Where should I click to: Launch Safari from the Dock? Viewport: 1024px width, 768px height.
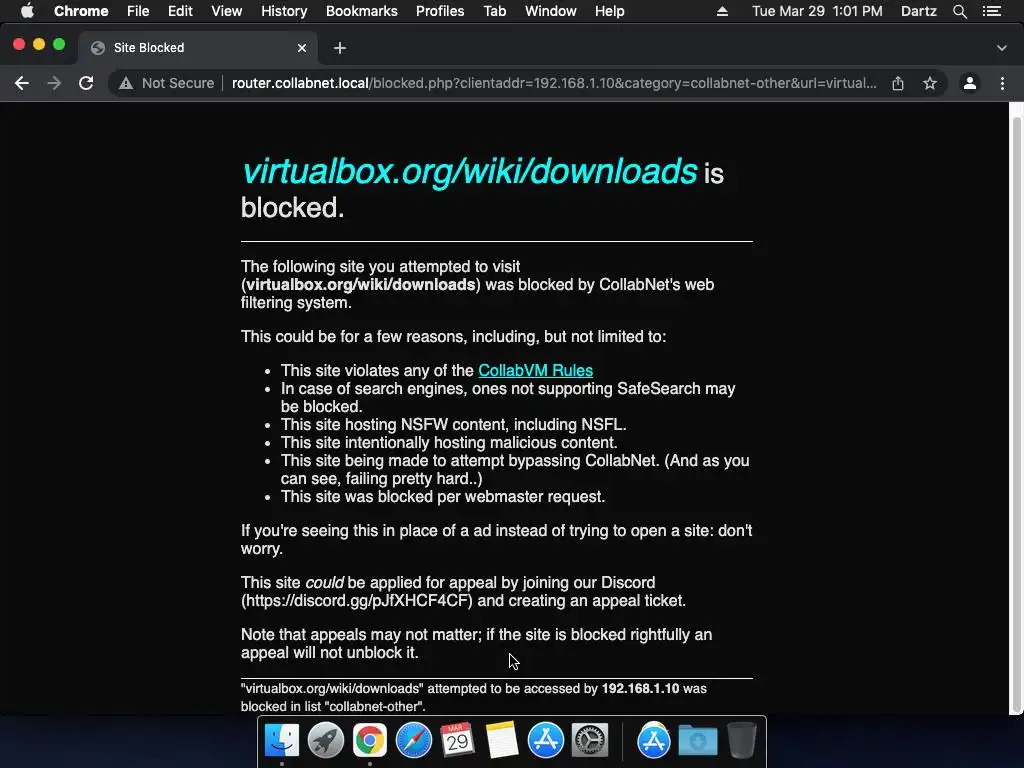point(413,740)
